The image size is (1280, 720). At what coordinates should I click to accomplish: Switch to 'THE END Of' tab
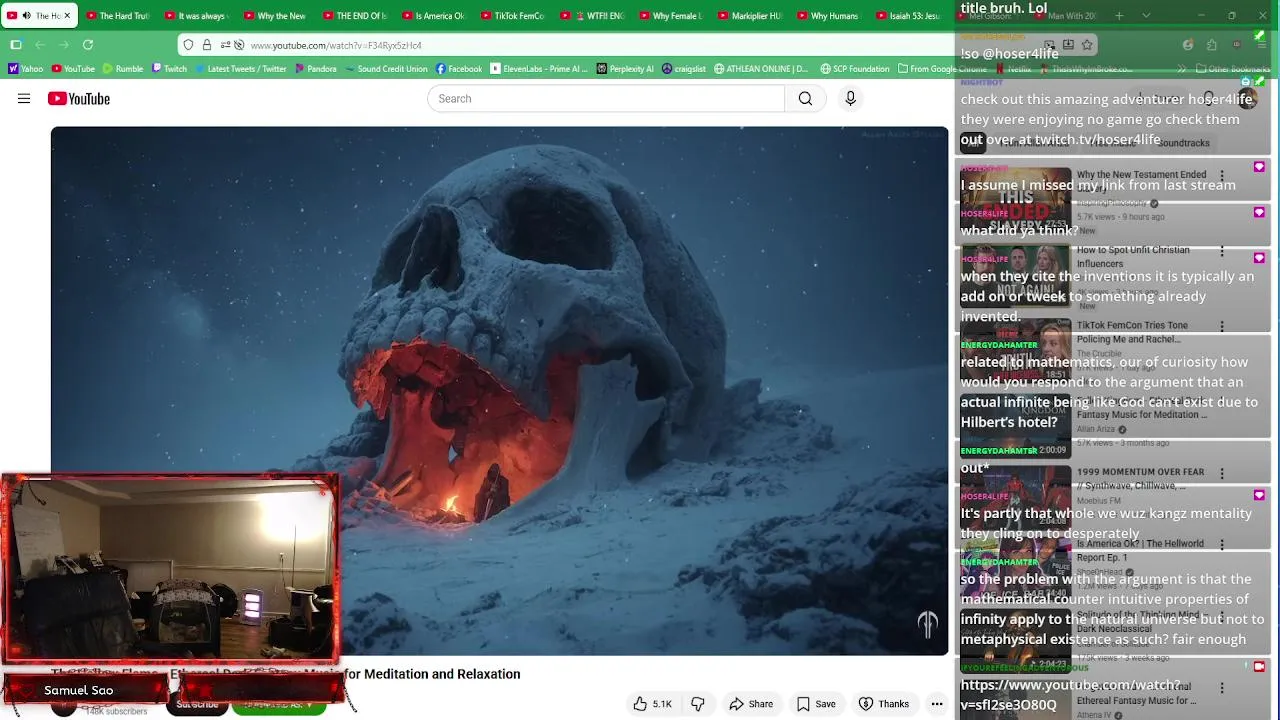click(x=355, y=16)
